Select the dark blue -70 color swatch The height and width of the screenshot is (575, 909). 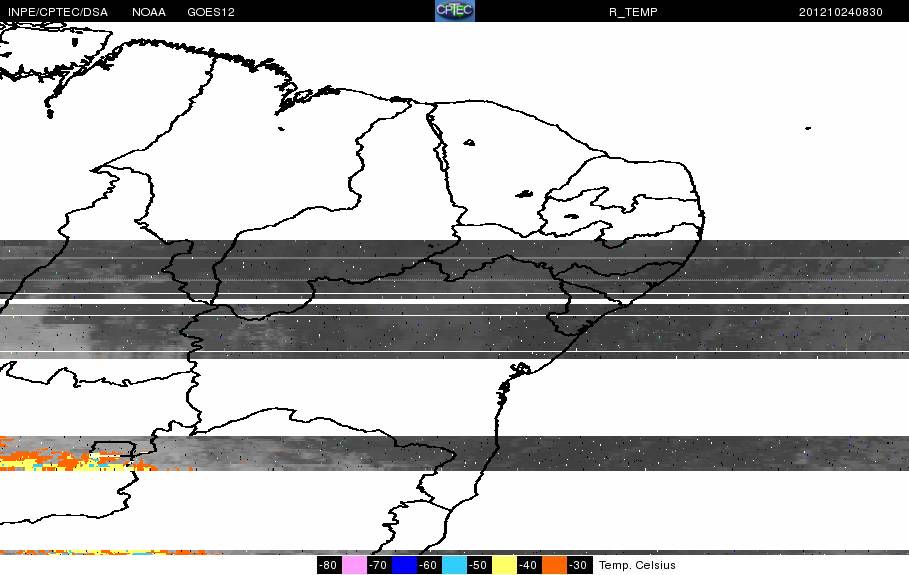tap(404, 565)
